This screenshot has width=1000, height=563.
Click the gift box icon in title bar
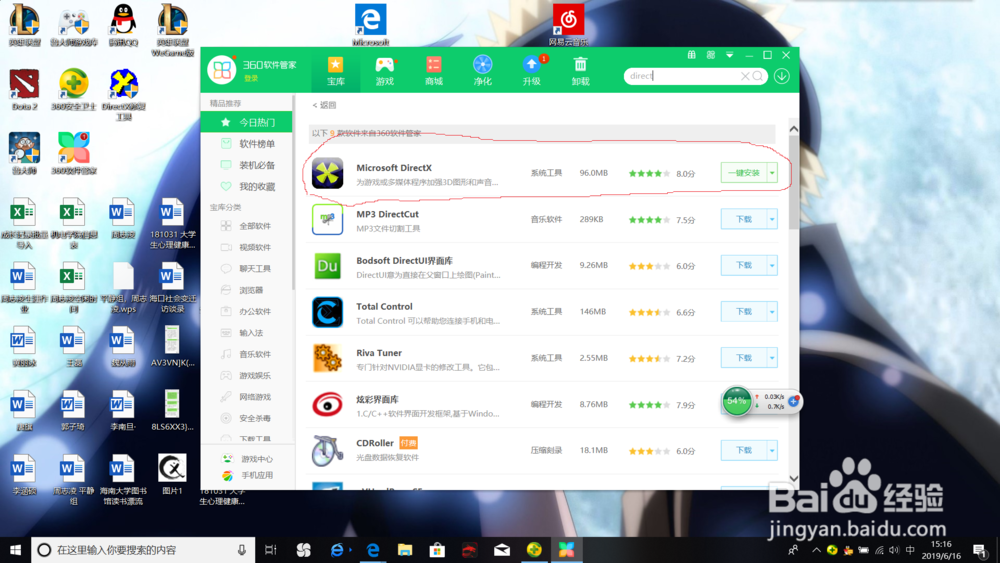pyautogui.click(x=691, y=55)
